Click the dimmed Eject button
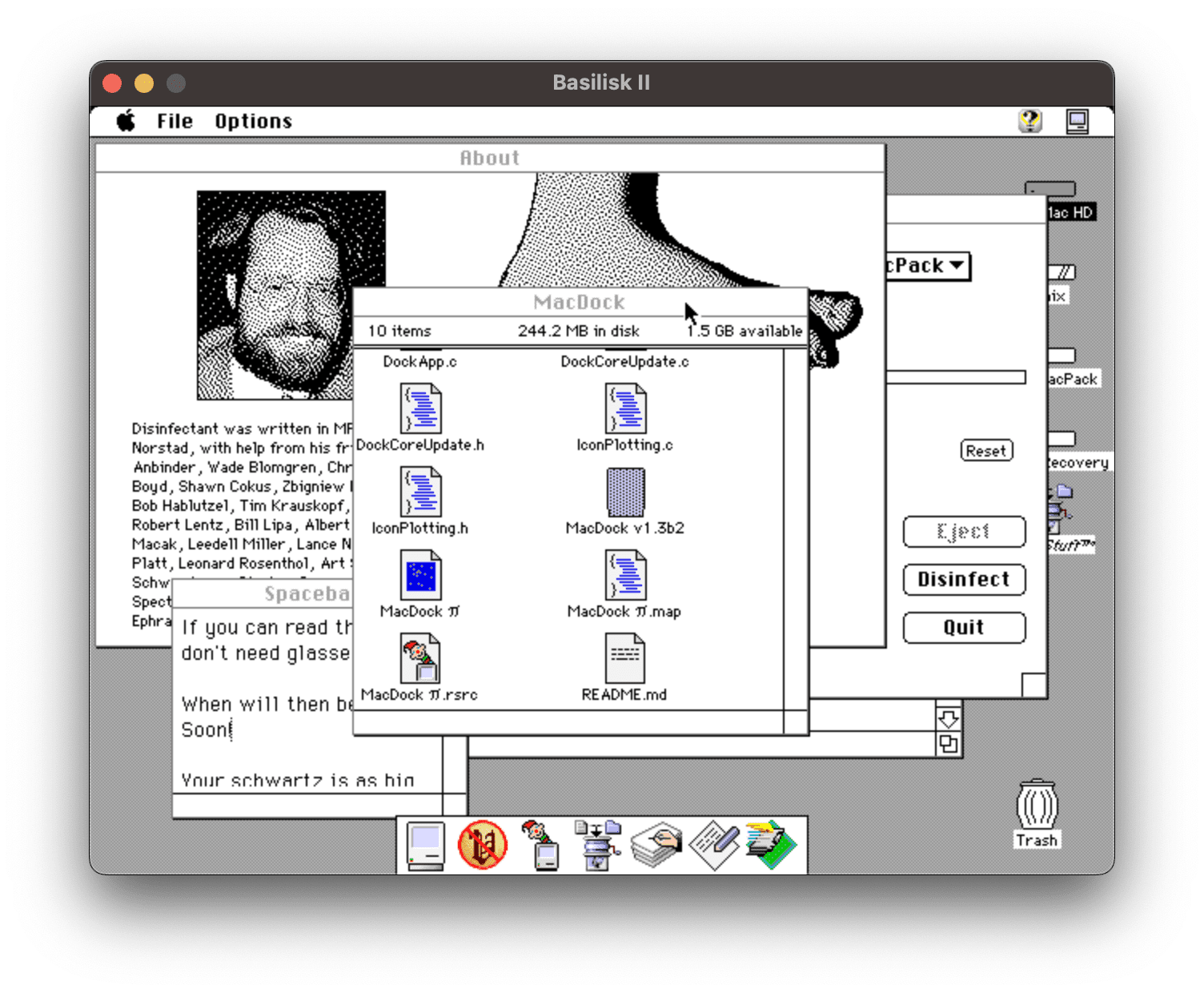This screenshot has height=993, width=1204. click(x=964, y=532)
